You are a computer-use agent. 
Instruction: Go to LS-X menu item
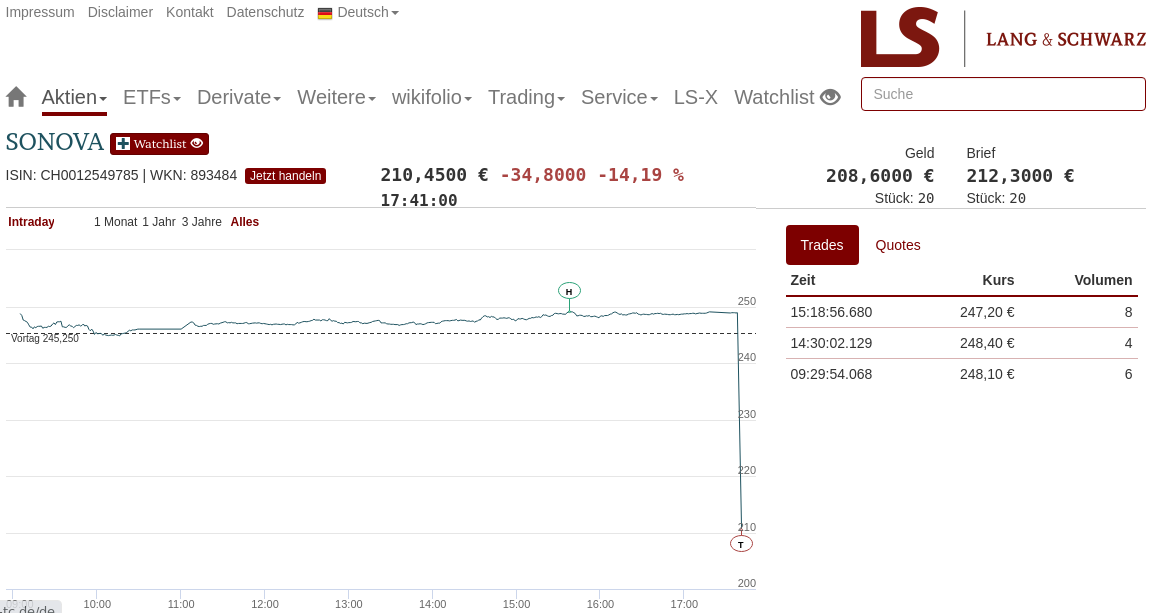coord(696,97)
